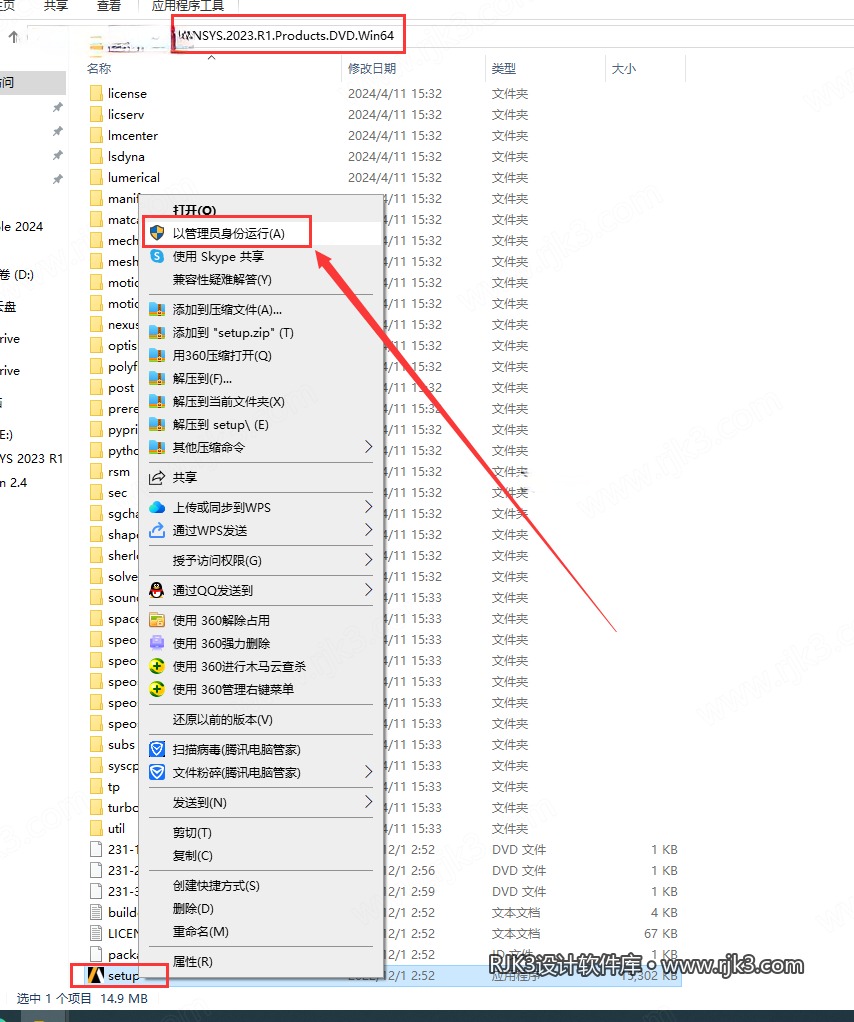Click the up-arrow navigation button

click(x=13, y=37)
